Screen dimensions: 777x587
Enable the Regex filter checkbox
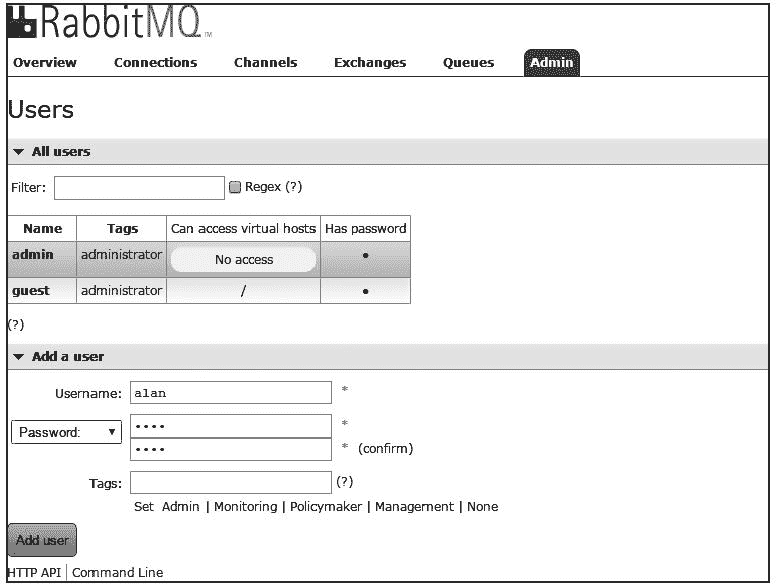coord(235,187)
